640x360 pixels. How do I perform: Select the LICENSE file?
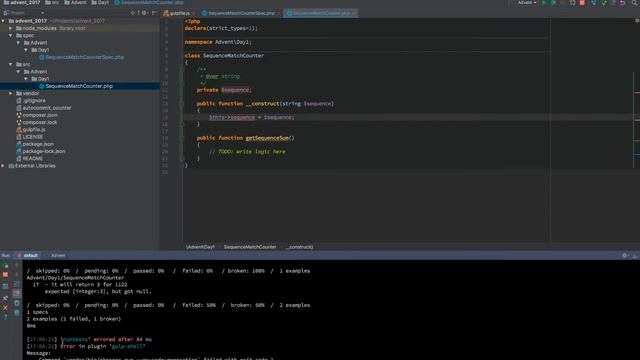click(32, 137)
